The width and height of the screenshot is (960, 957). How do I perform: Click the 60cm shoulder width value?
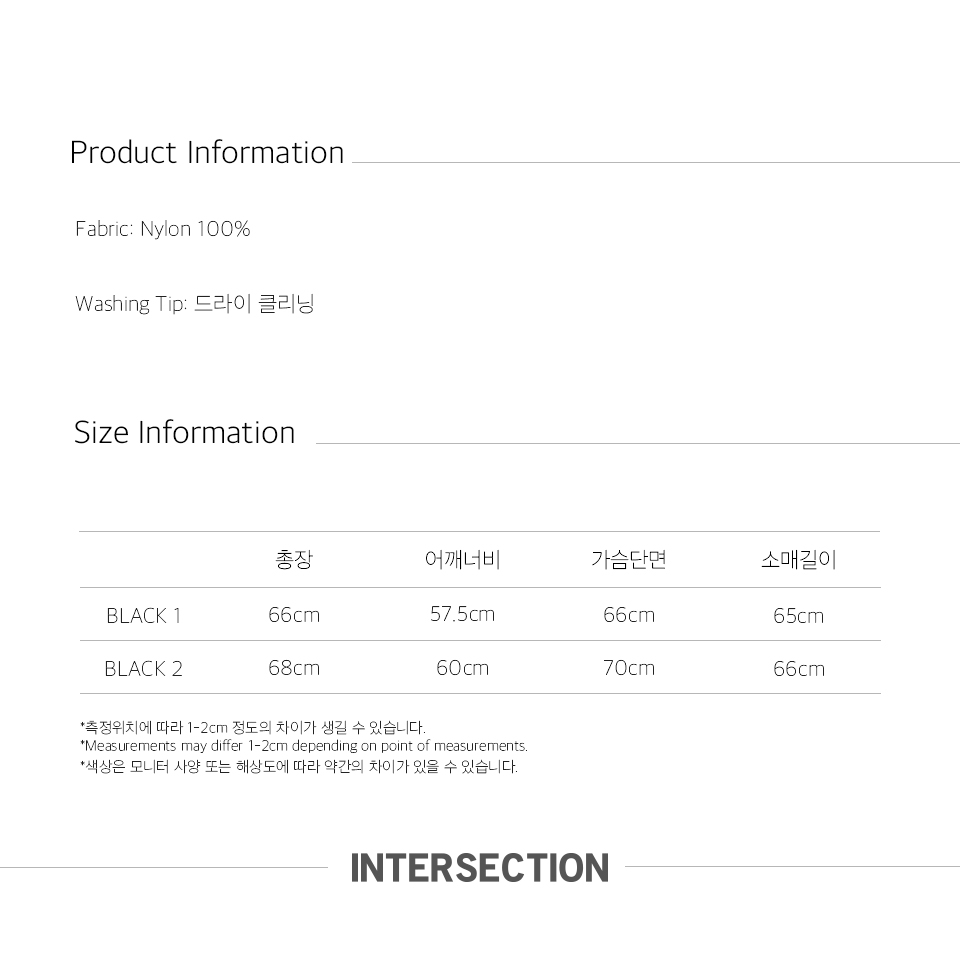462,668
